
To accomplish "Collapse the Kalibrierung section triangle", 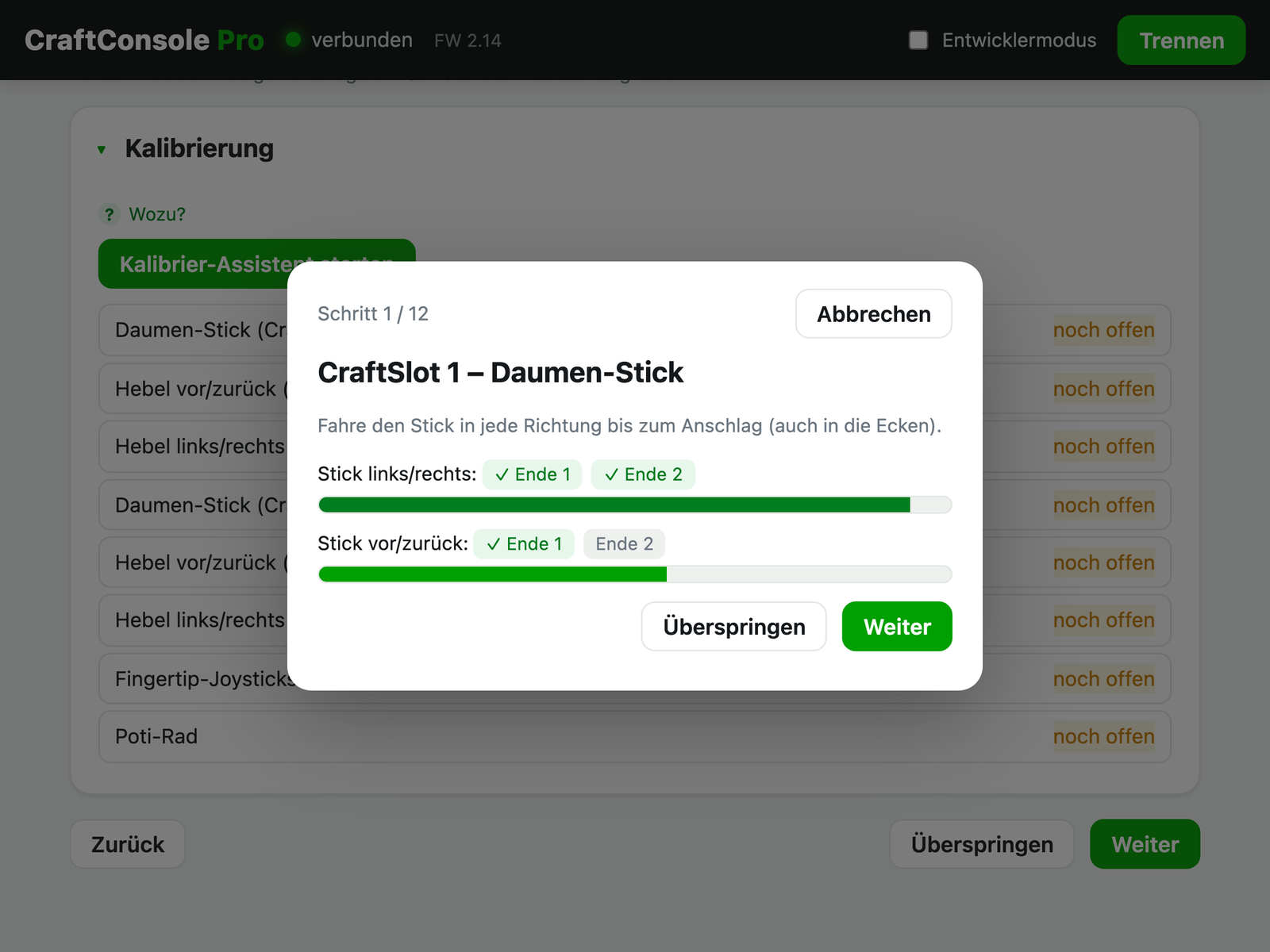I will tap(102, 149).
